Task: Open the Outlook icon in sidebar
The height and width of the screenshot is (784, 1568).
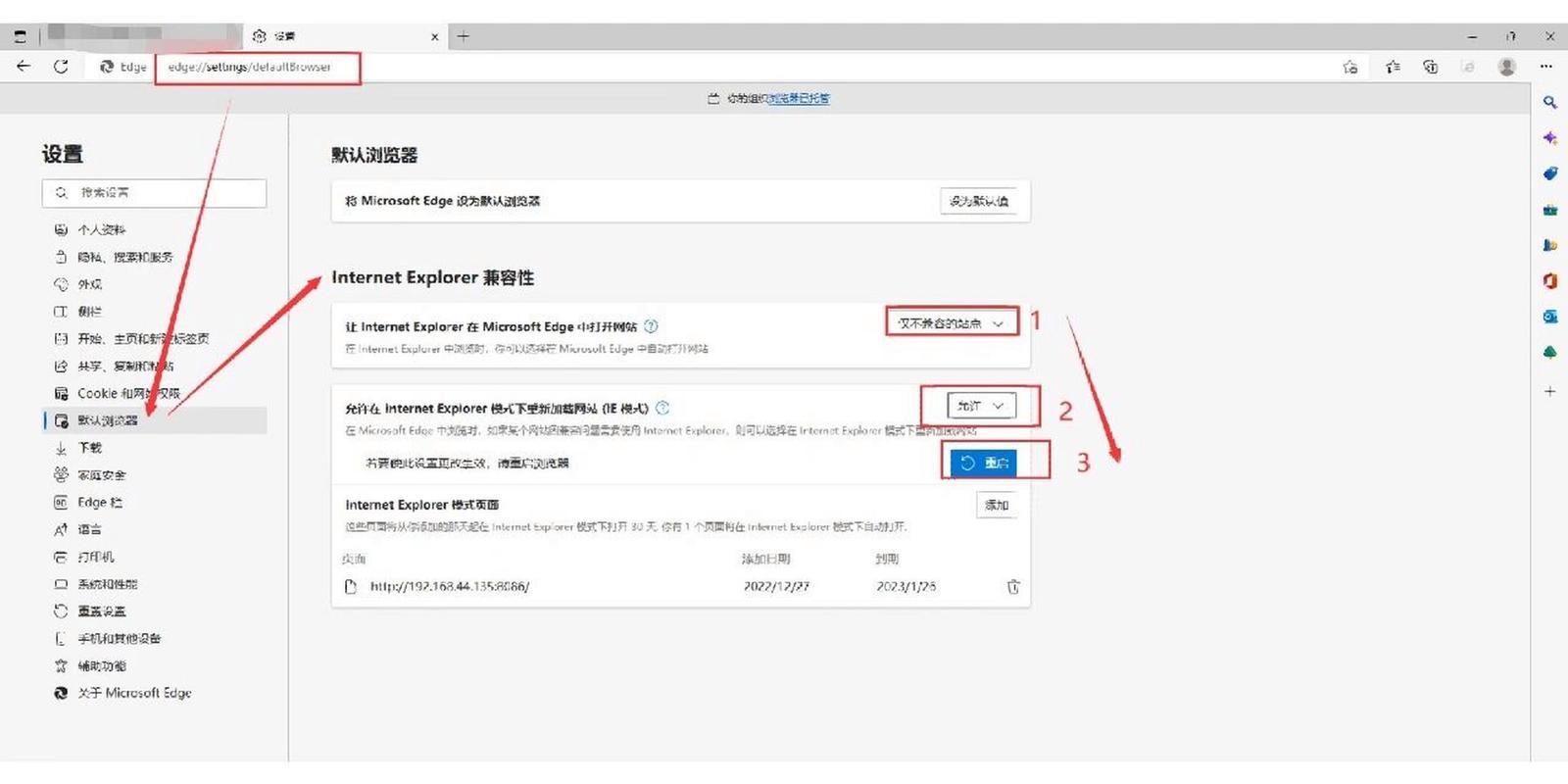Action: click(x=1549, y=317)
